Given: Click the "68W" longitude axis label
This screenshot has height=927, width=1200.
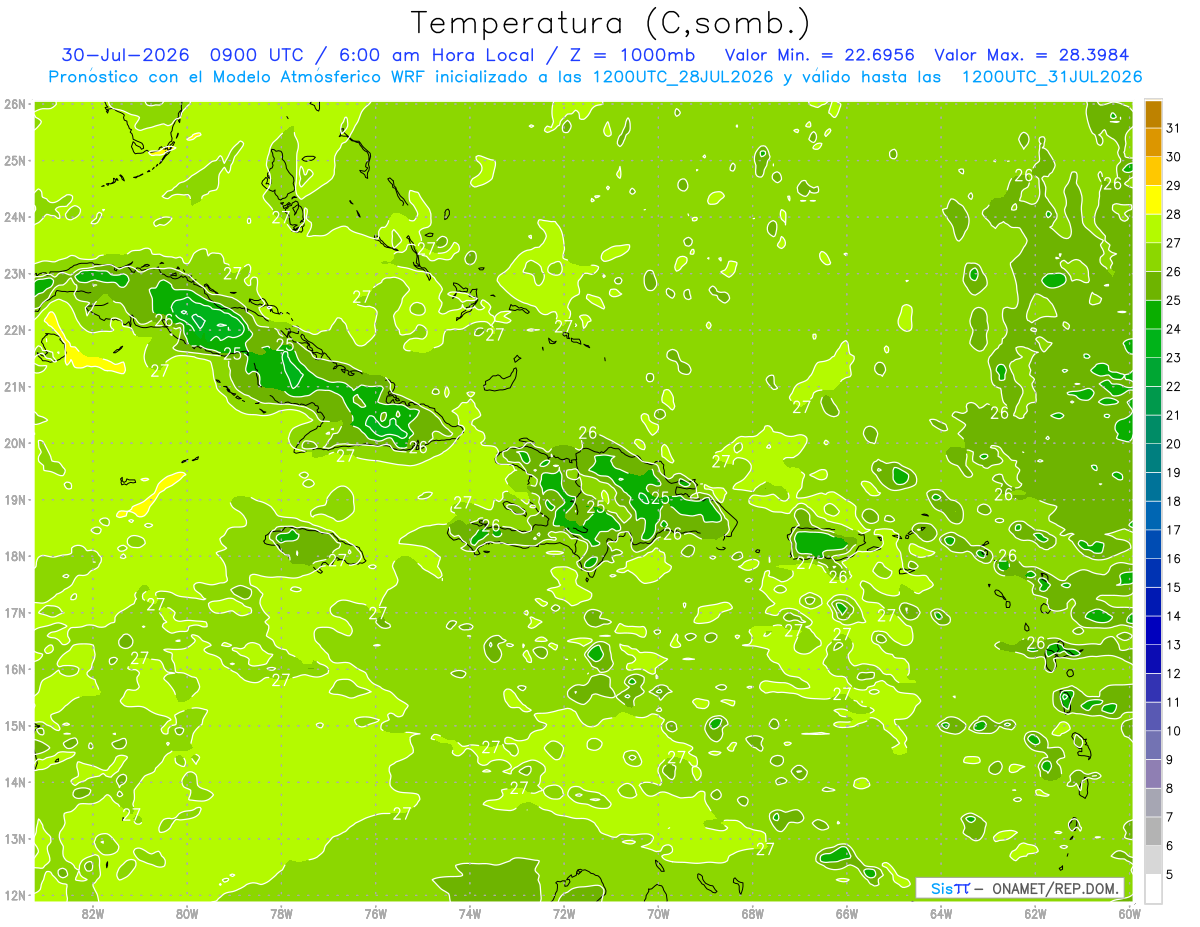Looking at the screenshot, I should pos(753,913).
